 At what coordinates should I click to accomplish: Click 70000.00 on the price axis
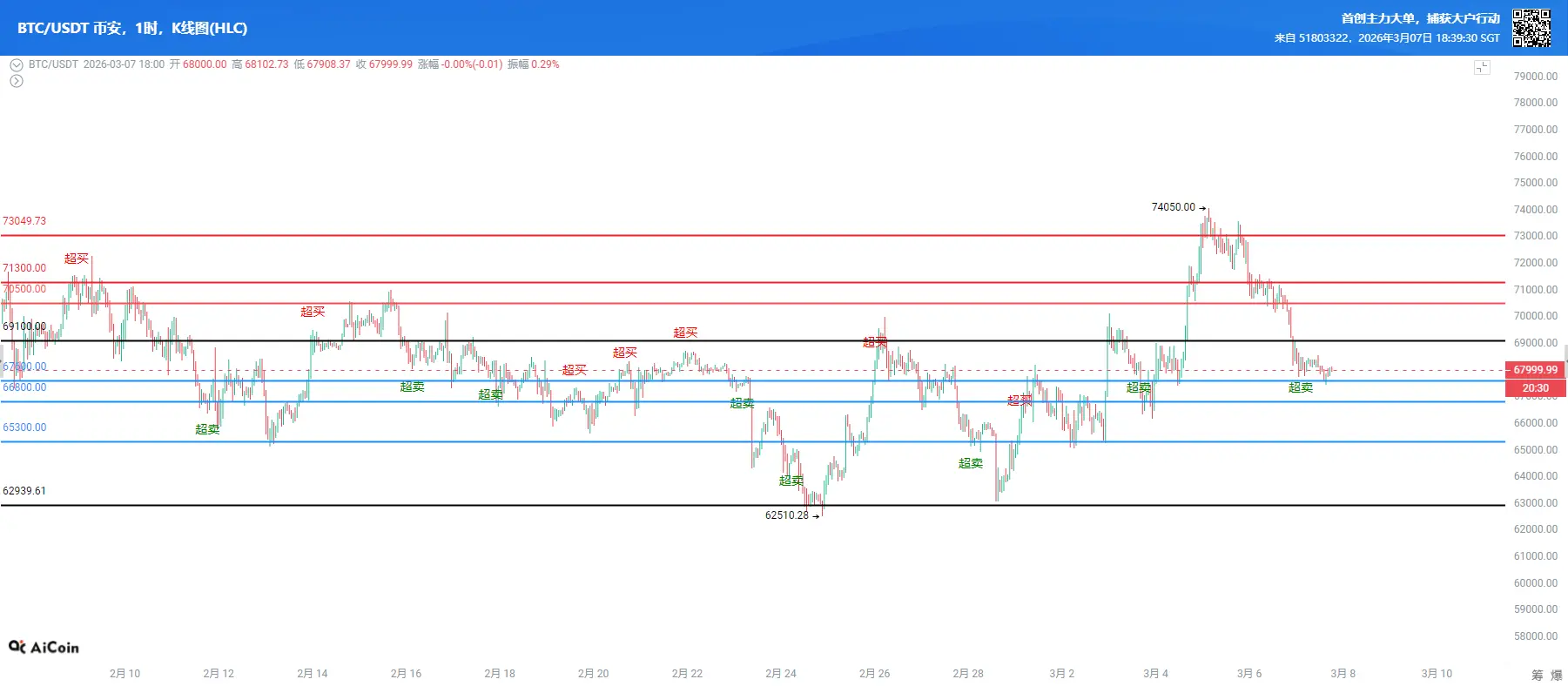[x=1536, y=316]
